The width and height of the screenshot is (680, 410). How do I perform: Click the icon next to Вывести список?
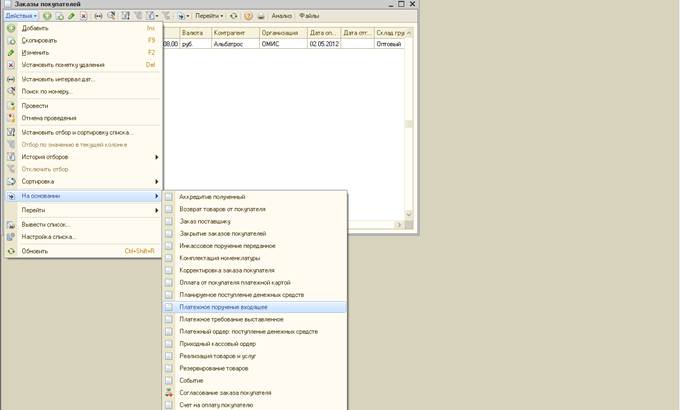(x=12, y=224)
